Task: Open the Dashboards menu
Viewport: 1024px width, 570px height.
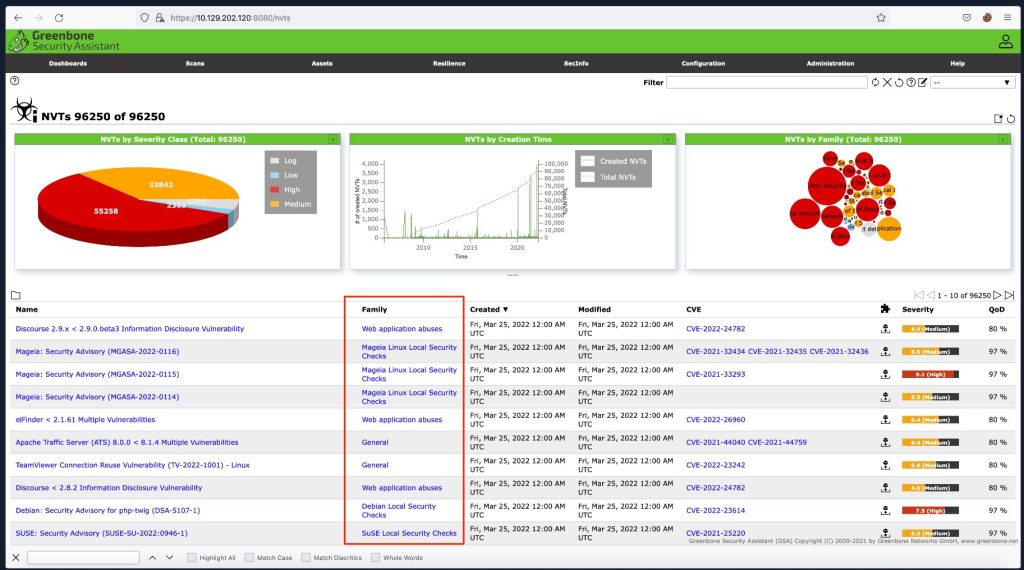Action: point(68,63)
